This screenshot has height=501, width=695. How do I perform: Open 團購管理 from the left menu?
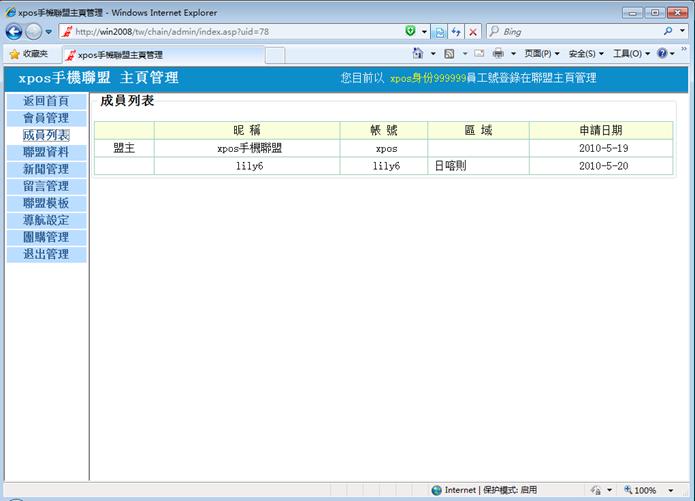pos(46,237)
